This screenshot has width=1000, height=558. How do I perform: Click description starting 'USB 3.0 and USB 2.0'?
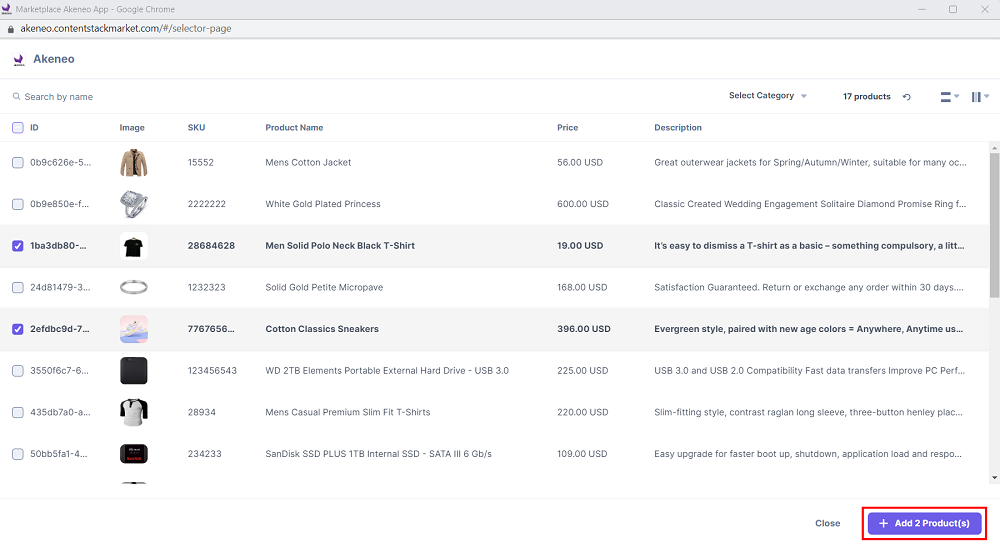(x=809, y=371)
